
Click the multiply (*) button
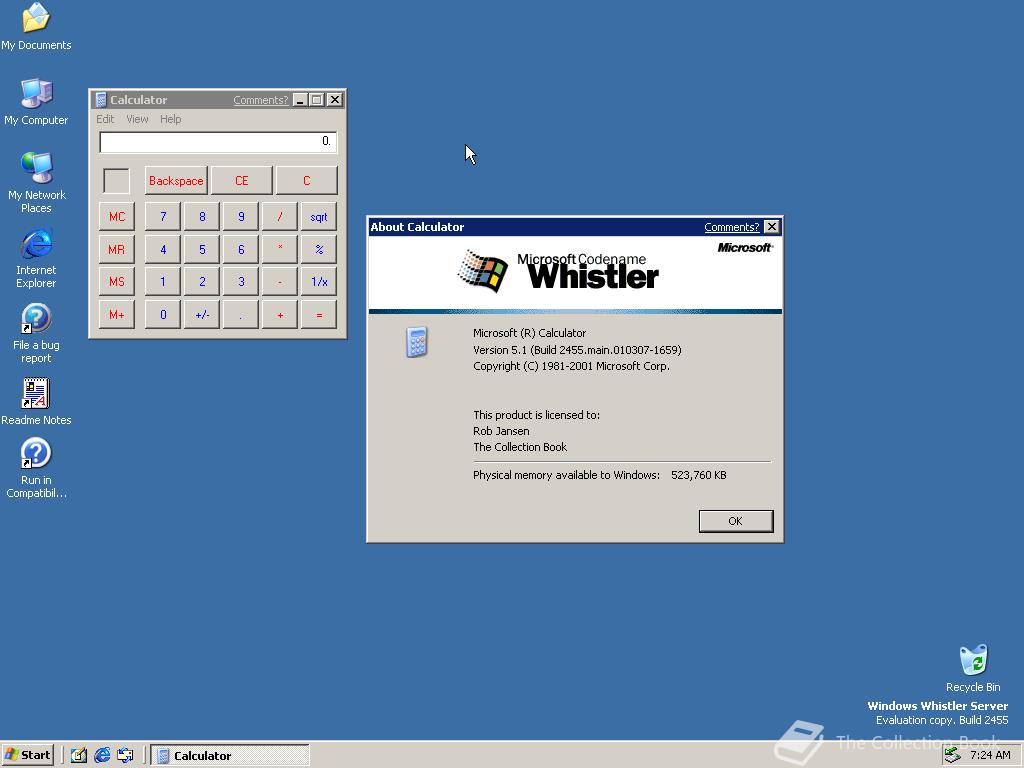(280, 249)
